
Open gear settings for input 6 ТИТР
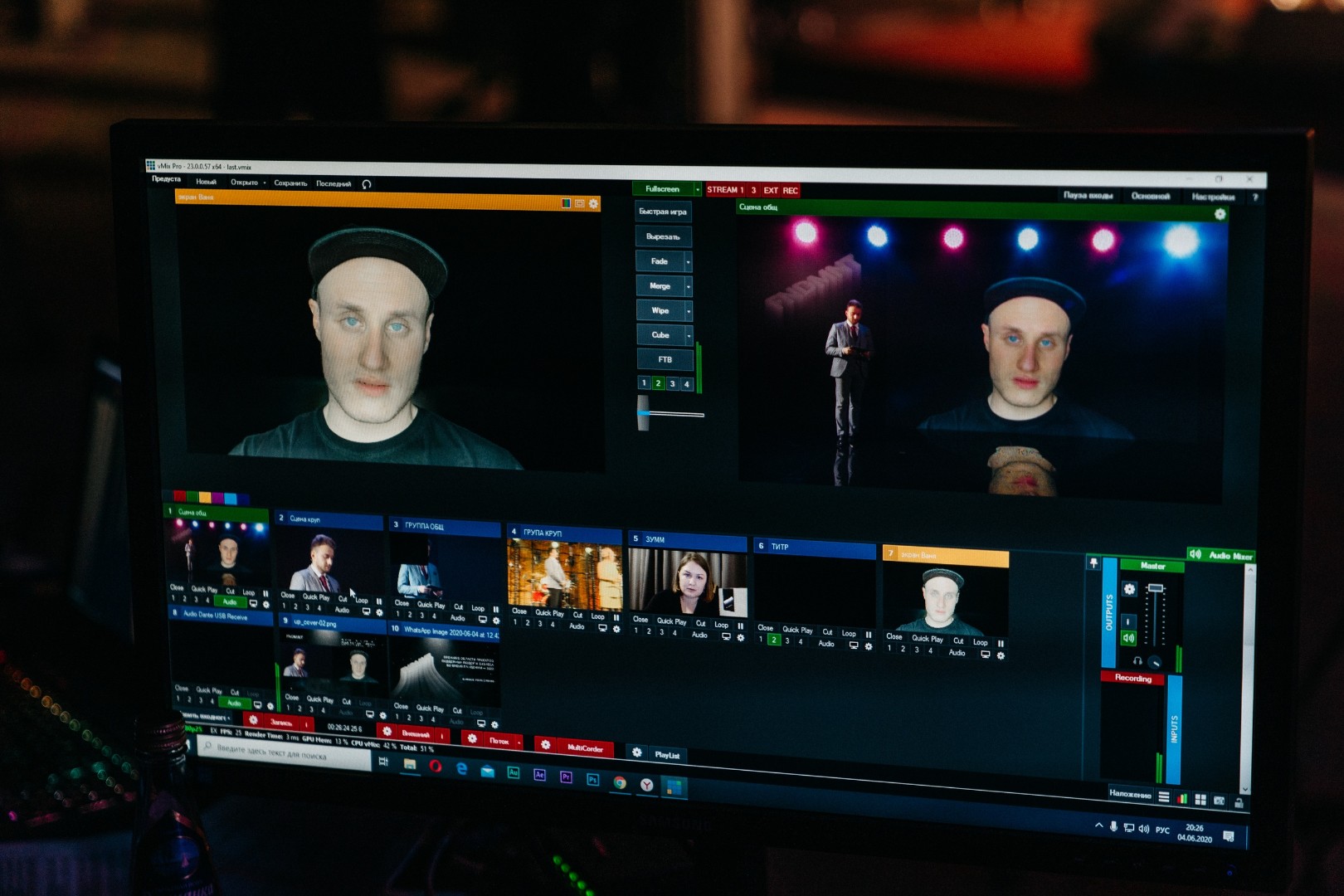coord(869,646)
